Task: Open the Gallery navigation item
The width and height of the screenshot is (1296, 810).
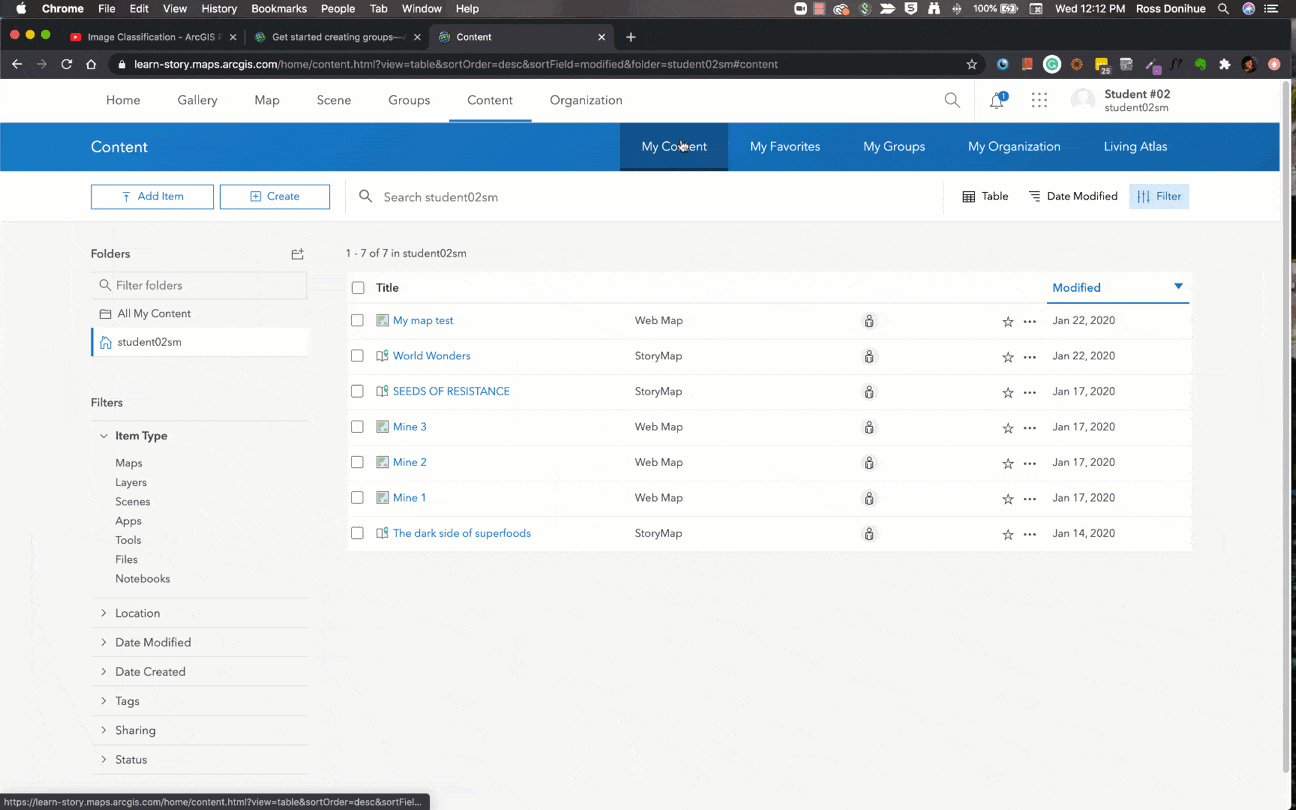Action: click(197, 100)
